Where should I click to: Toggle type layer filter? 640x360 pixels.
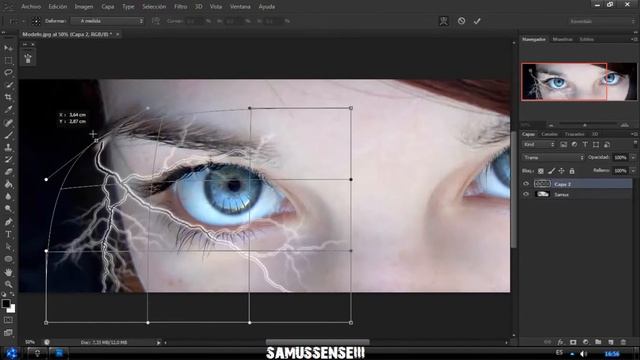coord(585,144)
